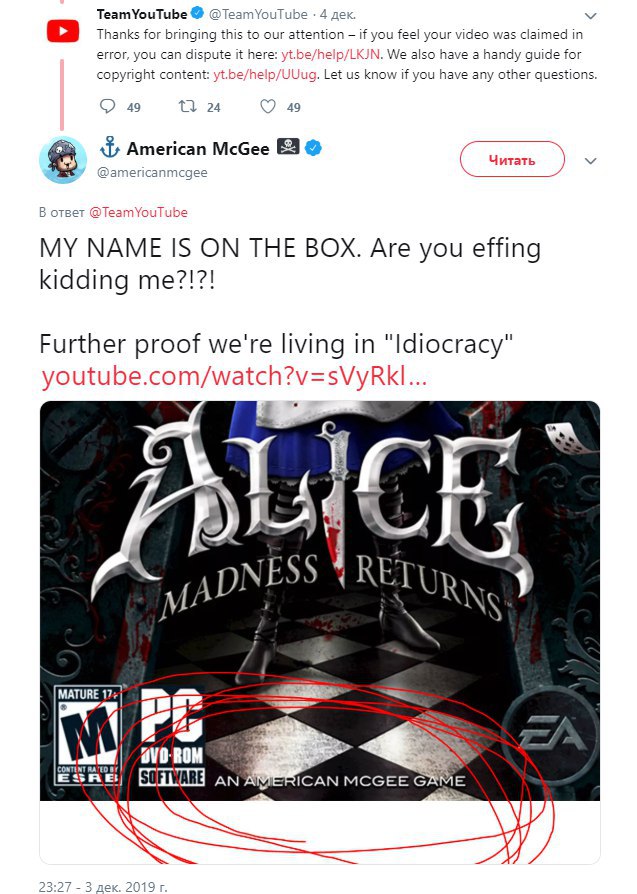Open the yt.be/help/UUug copyright guide link
Screen dimensions: 637x894
(265, 75)
